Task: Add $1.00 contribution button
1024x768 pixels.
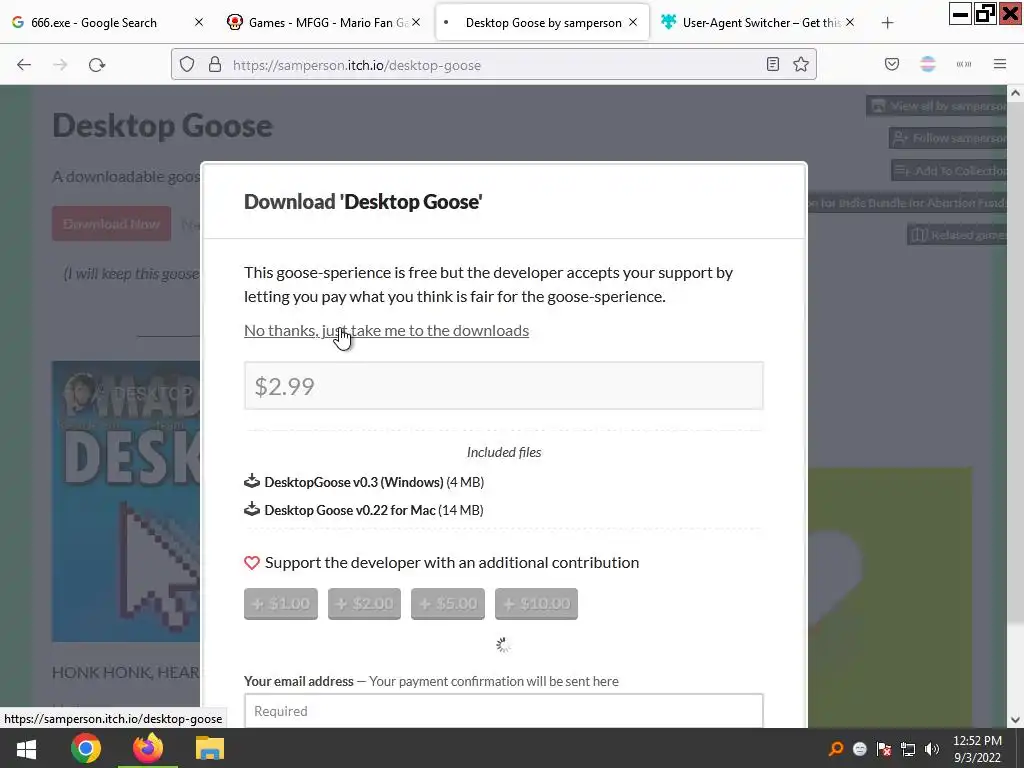Action: point(281,603)
